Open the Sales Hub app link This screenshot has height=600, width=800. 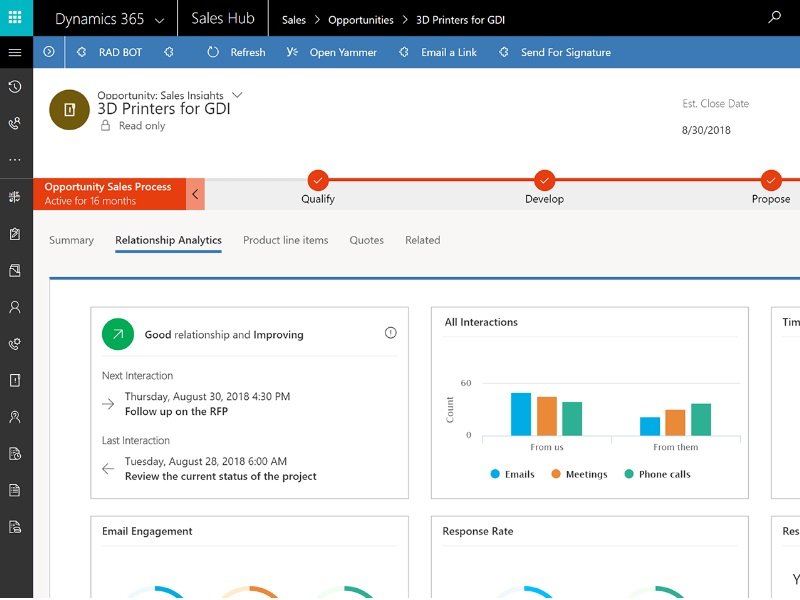pyautogui.click(x=222, y=18)
